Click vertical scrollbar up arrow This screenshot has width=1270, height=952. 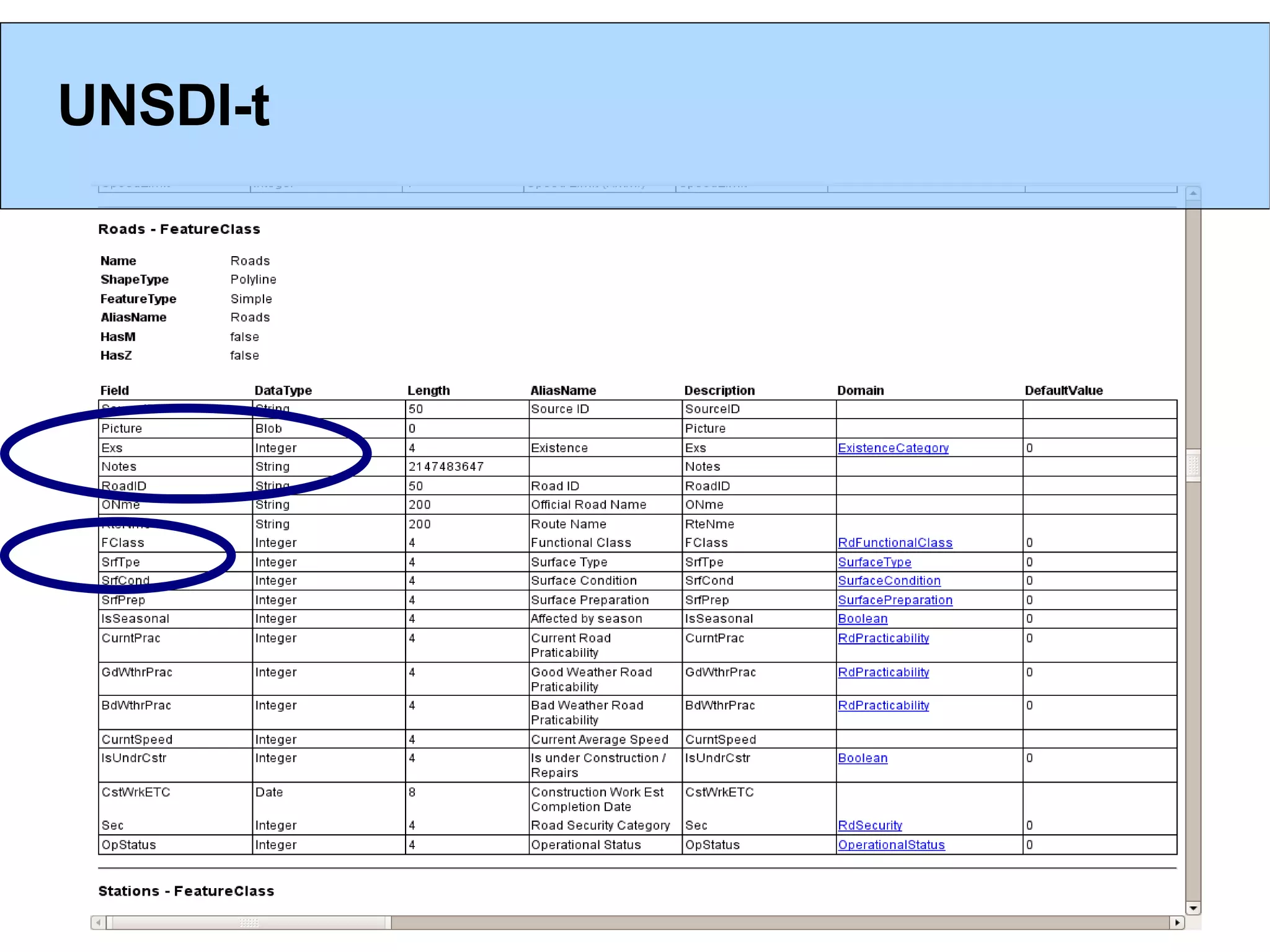1193,194
